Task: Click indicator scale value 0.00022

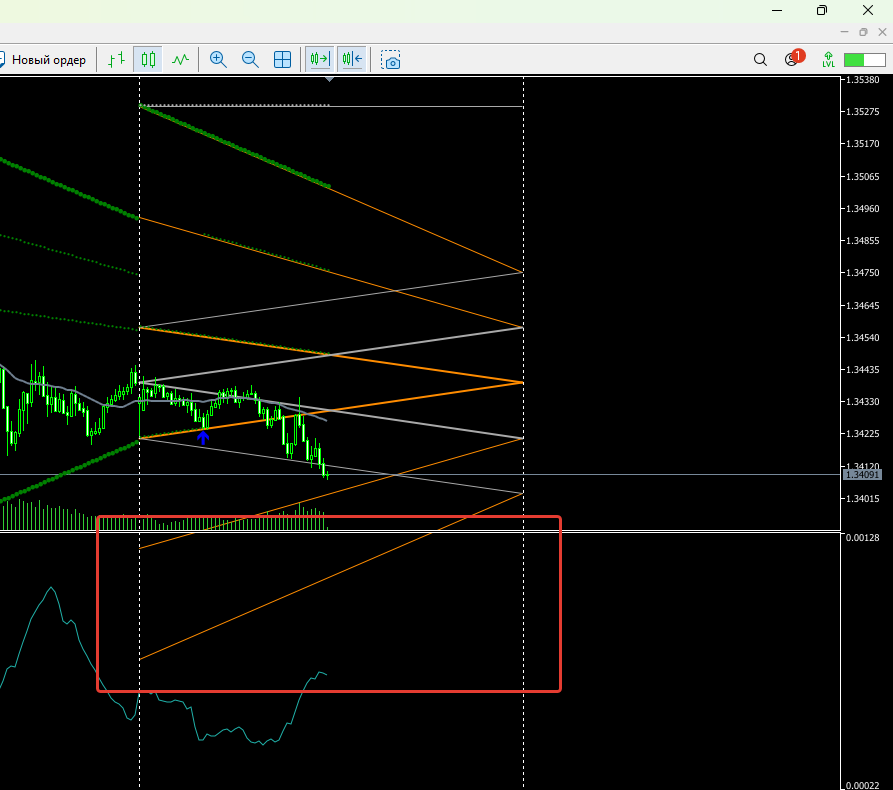Action: coord(862,785)
